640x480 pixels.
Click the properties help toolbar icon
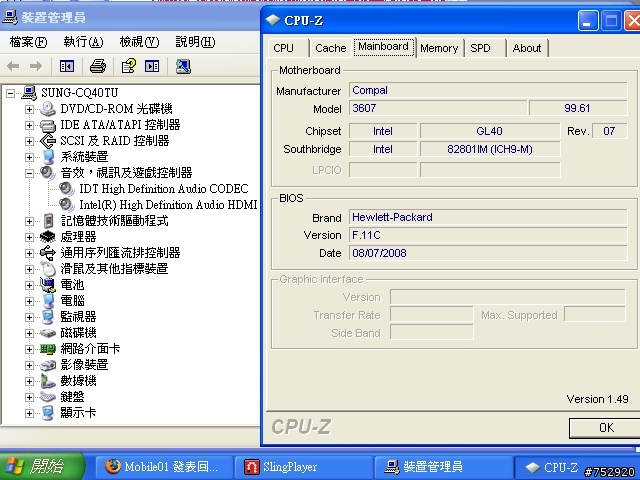tap(129, 66)
